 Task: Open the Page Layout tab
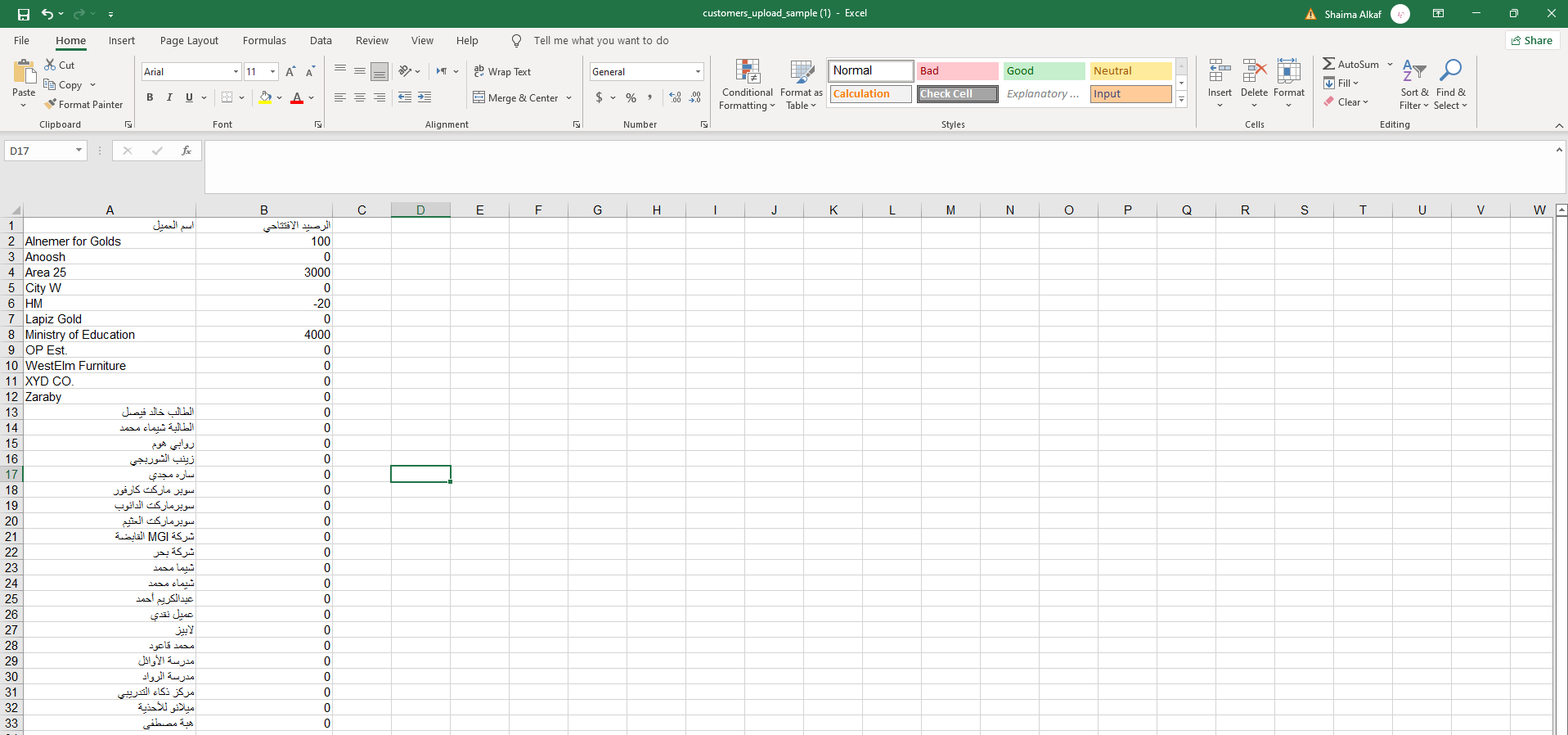189,41
